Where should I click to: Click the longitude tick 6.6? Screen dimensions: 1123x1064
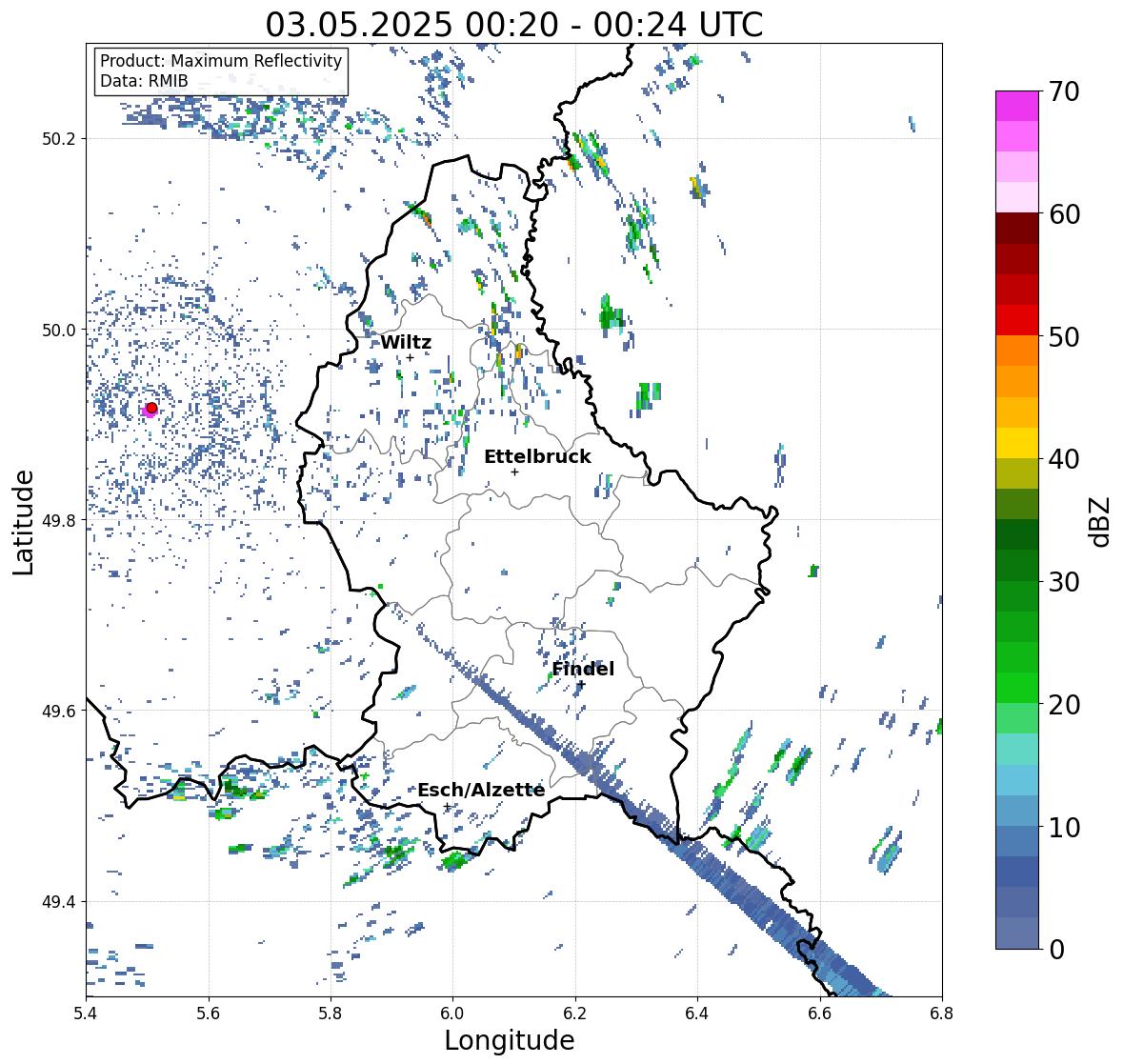coord(820,1013)
